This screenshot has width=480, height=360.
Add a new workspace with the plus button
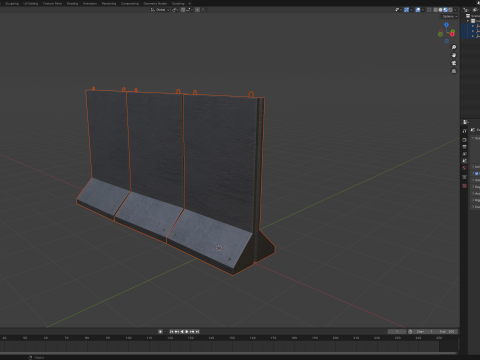click(x=190, y=3)
